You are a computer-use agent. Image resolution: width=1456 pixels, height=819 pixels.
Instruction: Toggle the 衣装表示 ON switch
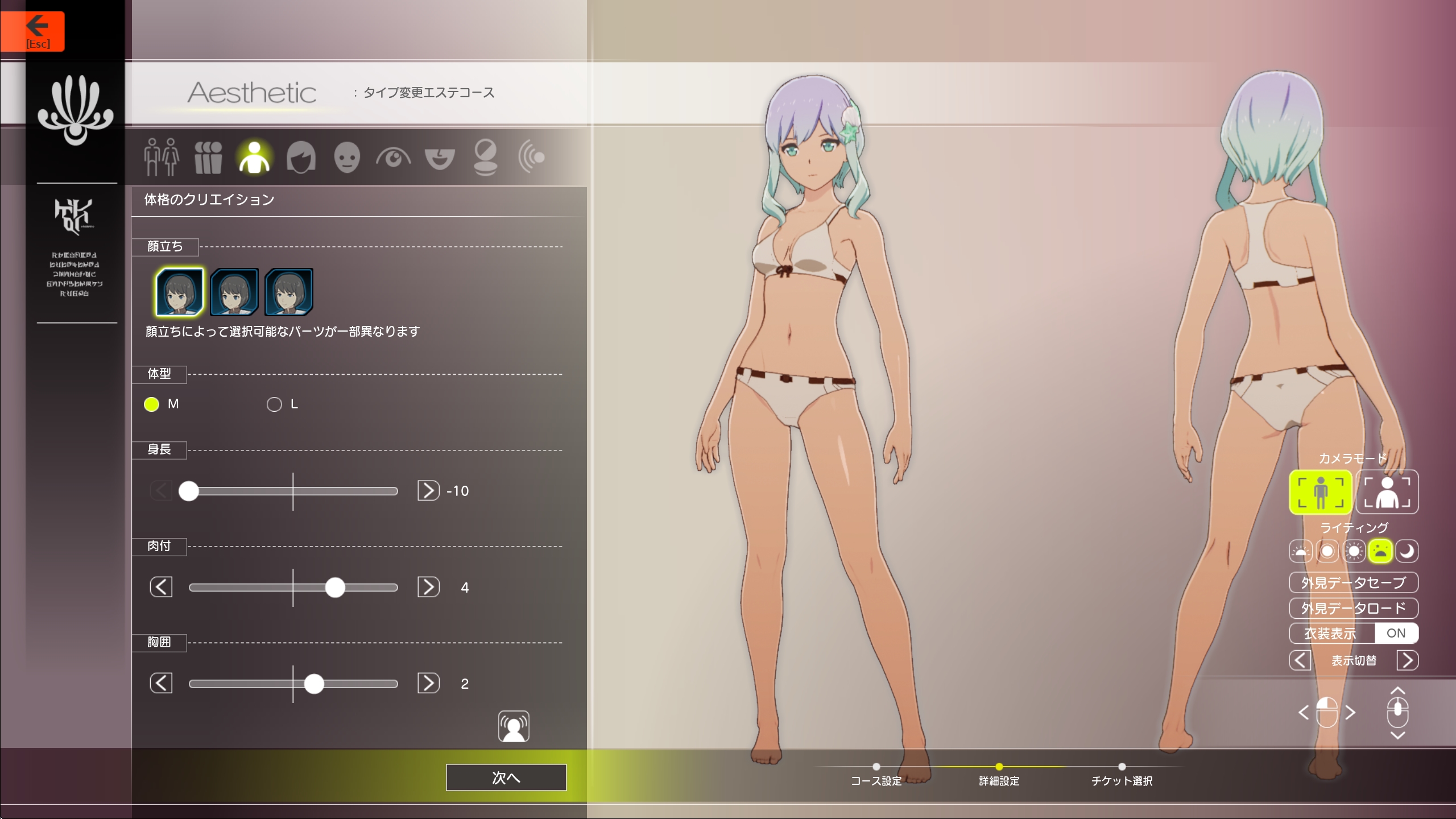click(1395, 633)
